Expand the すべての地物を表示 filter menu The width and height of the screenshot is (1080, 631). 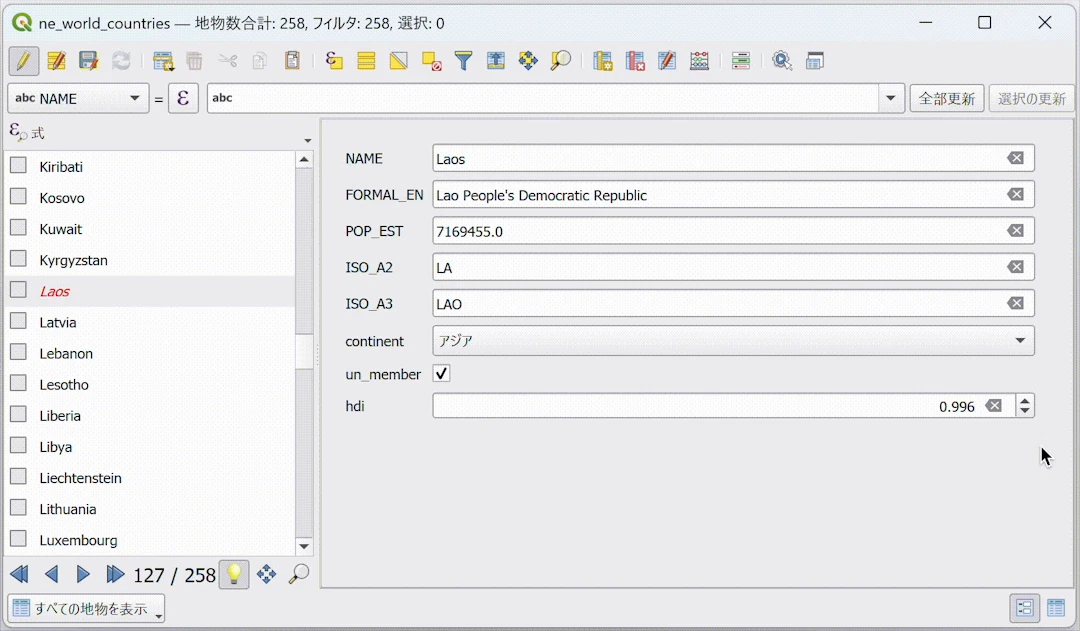(x=86, y=608)
